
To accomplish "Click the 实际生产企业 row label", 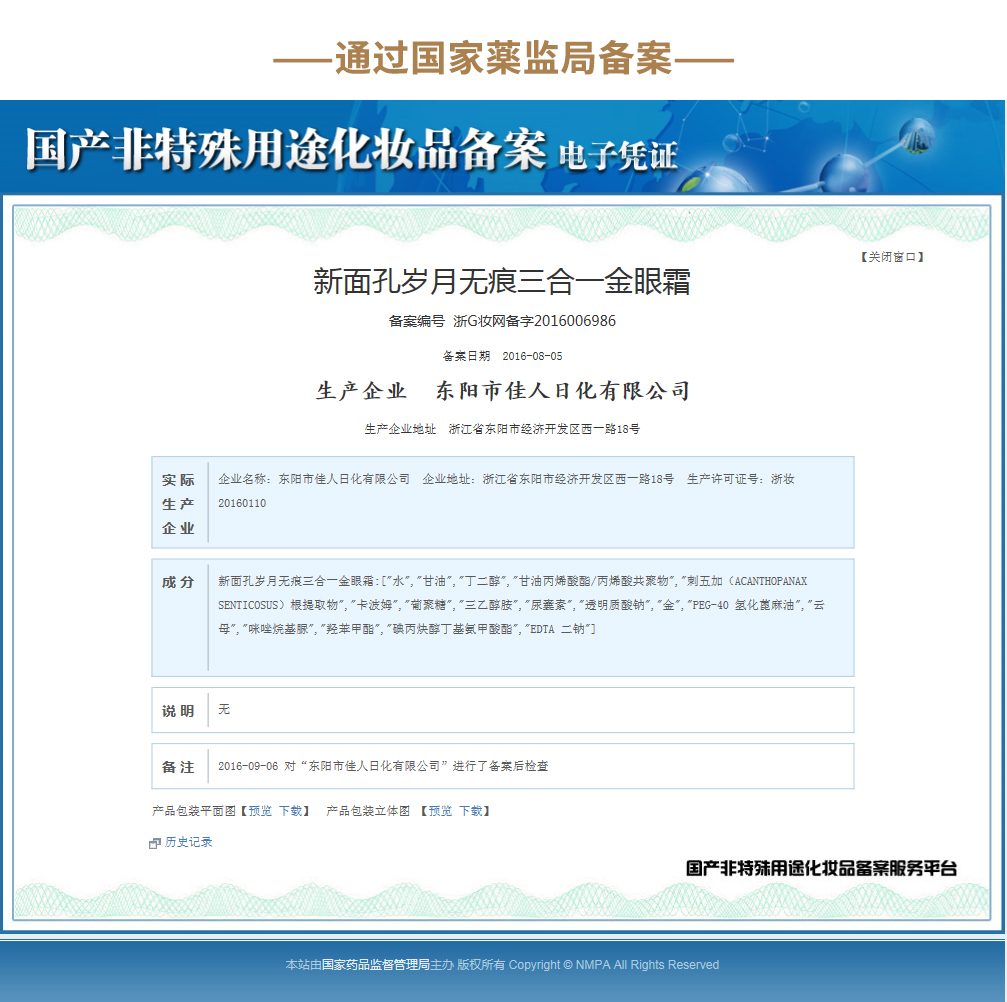I will click(x=178, y=504).
